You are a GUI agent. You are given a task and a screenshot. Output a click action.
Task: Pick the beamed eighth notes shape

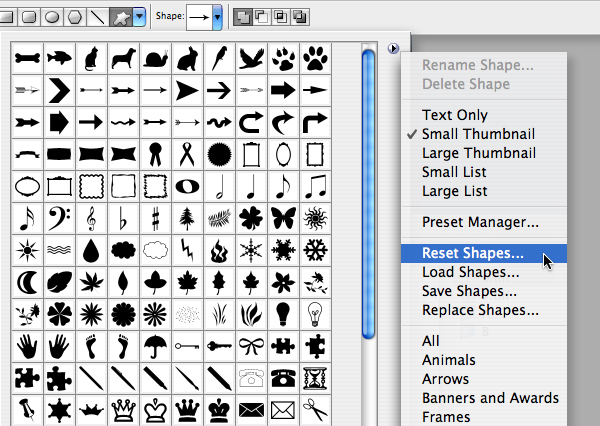pyautogui.click(x=315, y=186)
